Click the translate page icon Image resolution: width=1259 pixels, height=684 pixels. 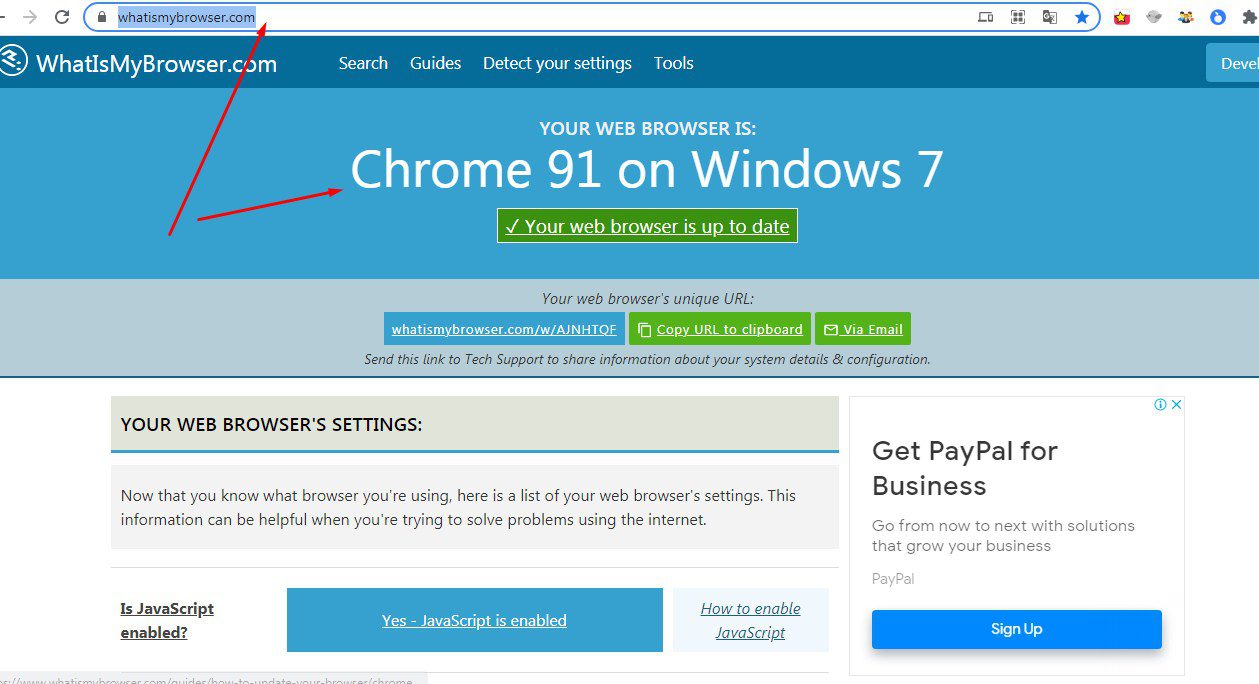1049,17
